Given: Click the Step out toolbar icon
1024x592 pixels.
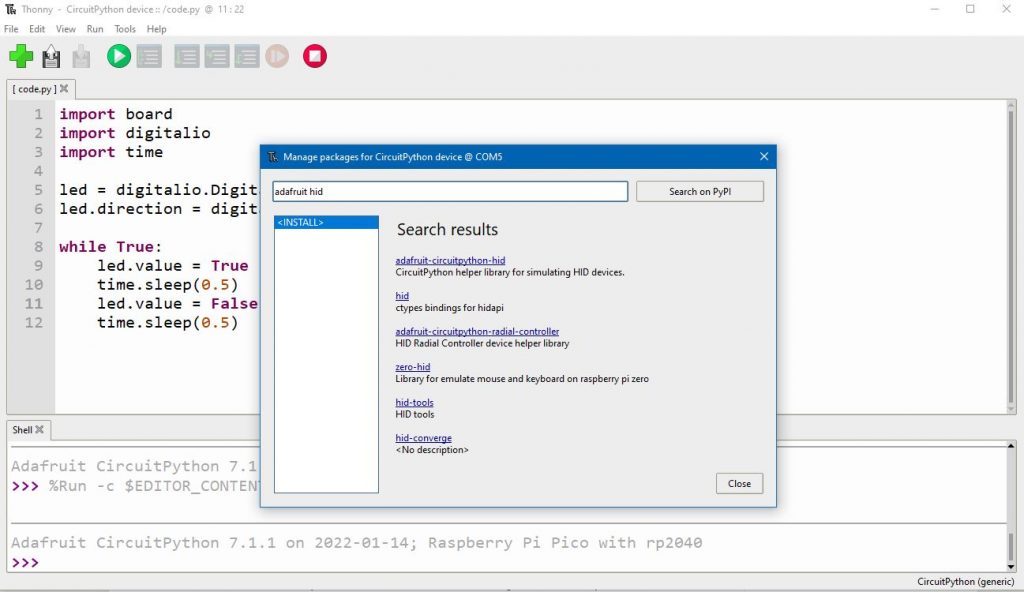Looking at the screenshot, I should [247, 57].
